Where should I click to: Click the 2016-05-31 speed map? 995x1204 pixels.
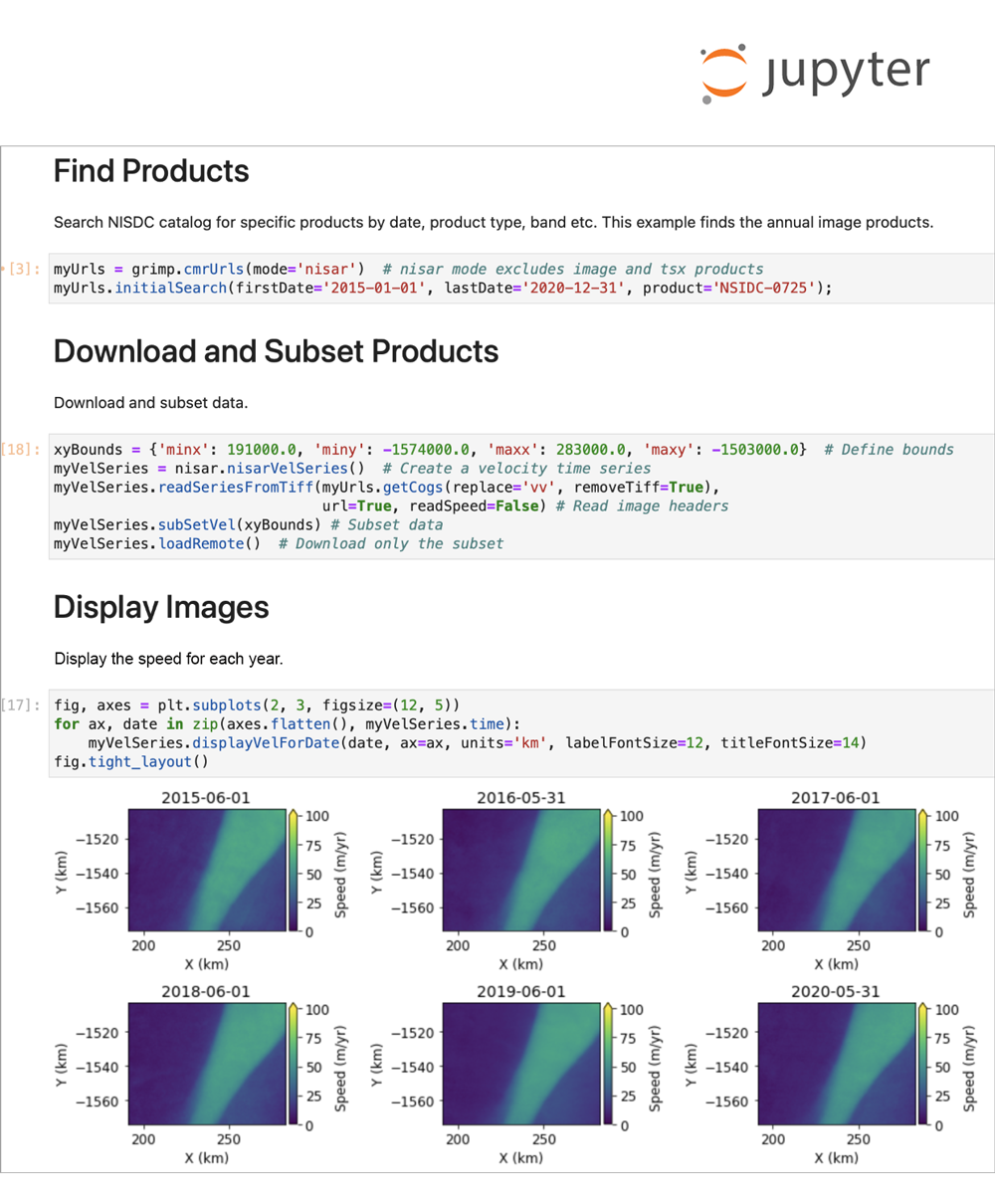(520, 871)
